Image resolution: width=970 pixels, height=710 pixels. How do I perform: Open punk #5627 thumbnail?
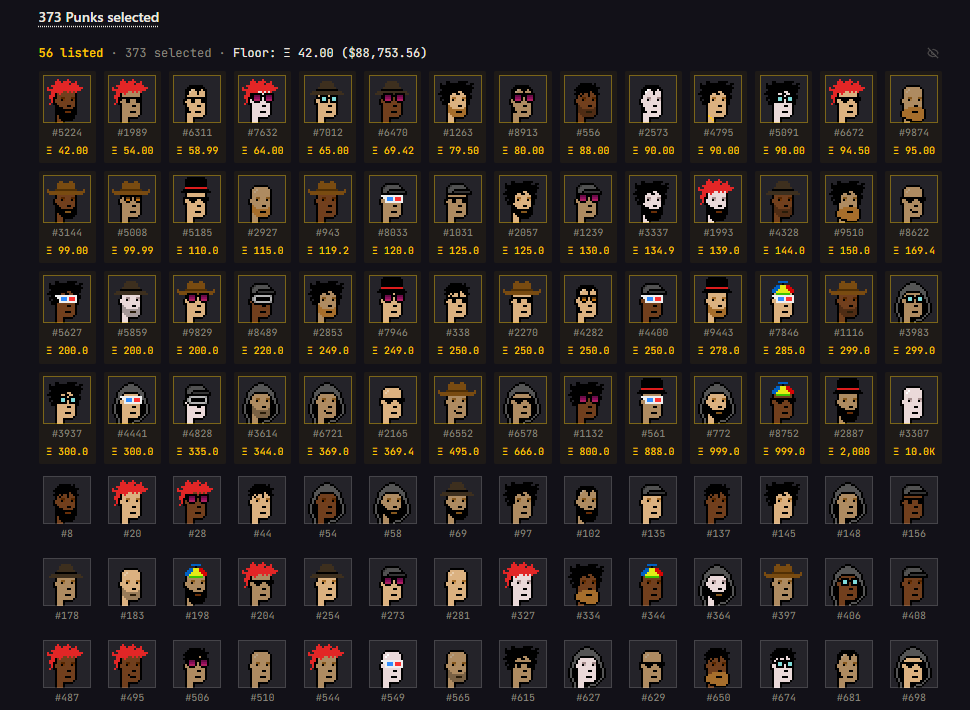[67, 299]
